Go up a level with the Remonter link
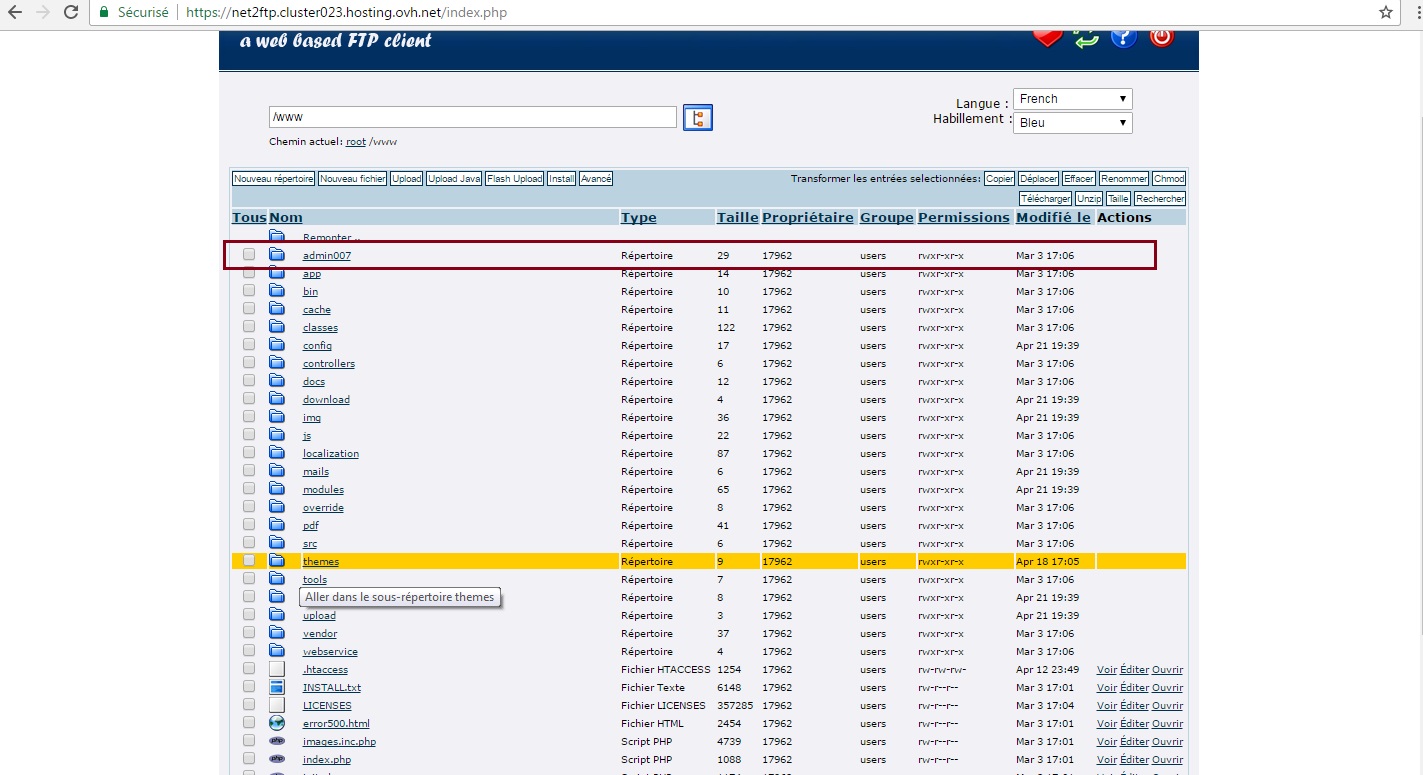This screenshot has height=775, width=1423. click(x=331, y=238)
